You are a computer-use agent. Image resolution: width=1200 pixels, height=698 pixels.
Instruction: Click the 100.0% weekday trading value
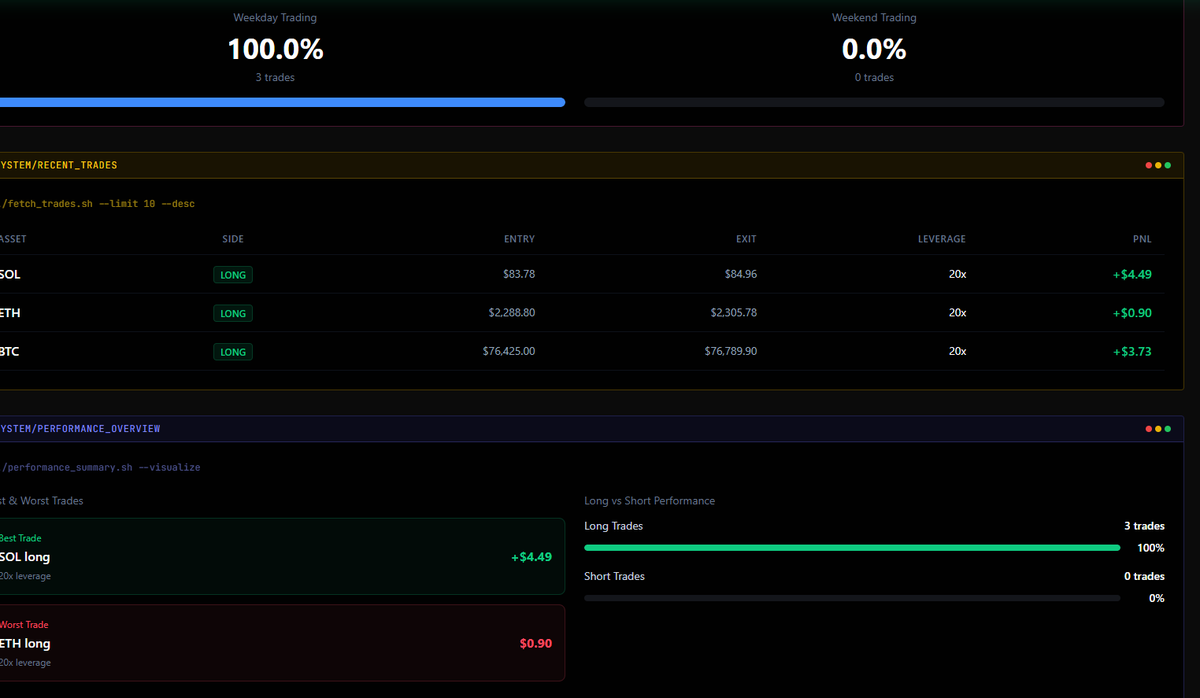[x=275, y=48]
